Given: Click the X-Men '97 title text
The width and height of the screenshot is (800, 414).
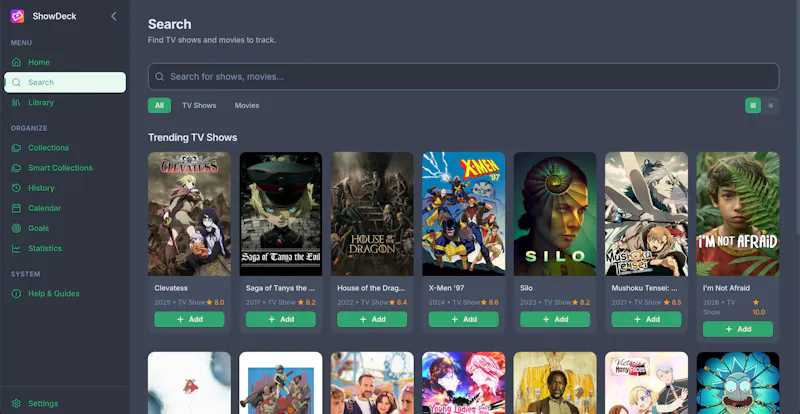Looking at the screenshot, I should 446,288.
